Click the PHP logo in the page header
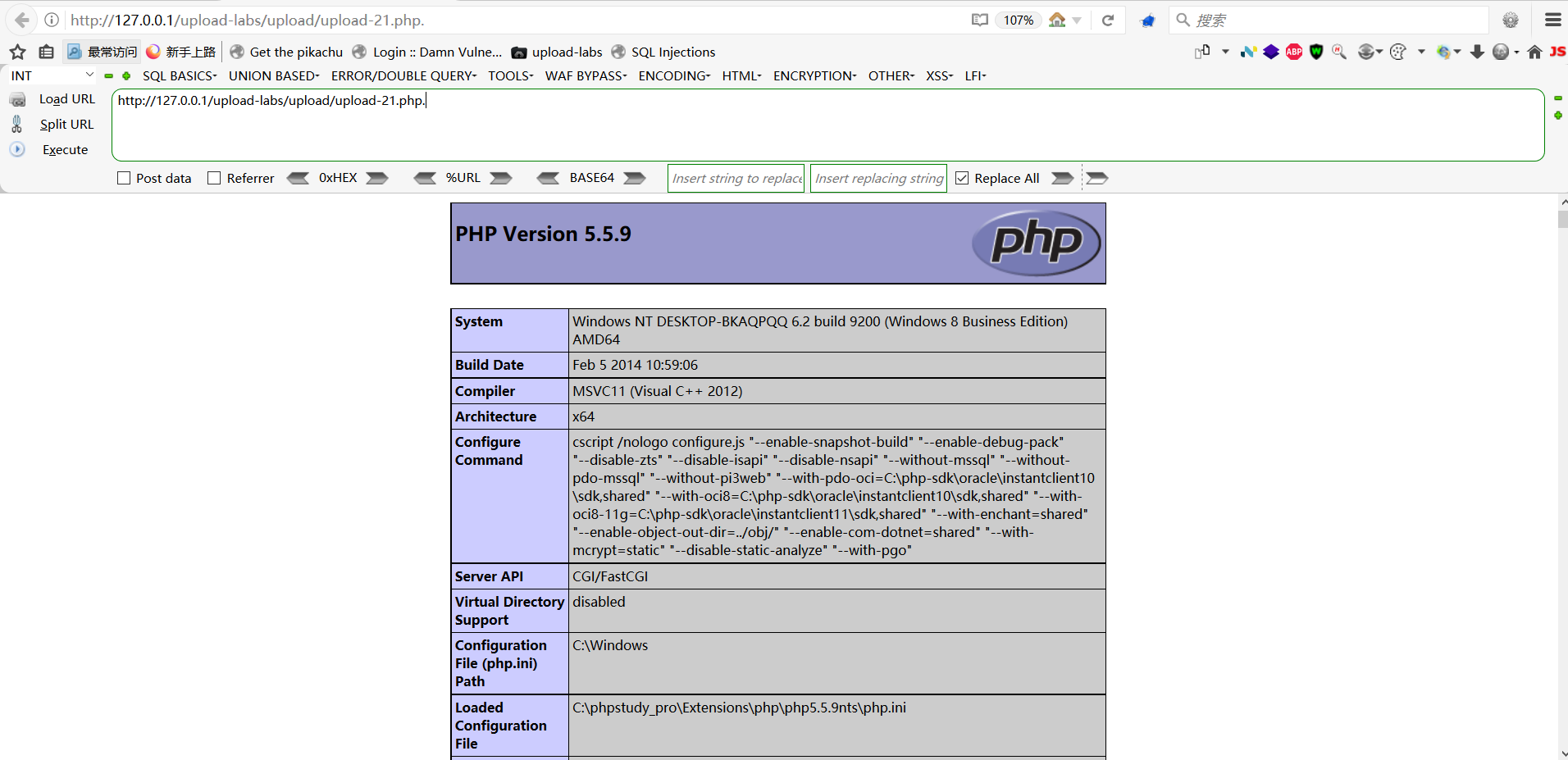 [1037, 243]
